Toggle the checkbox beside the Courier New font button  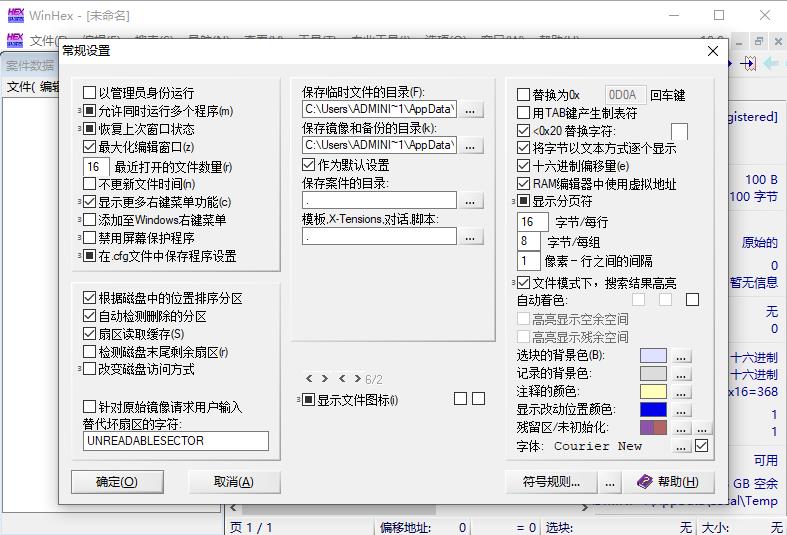pos(702,446)
